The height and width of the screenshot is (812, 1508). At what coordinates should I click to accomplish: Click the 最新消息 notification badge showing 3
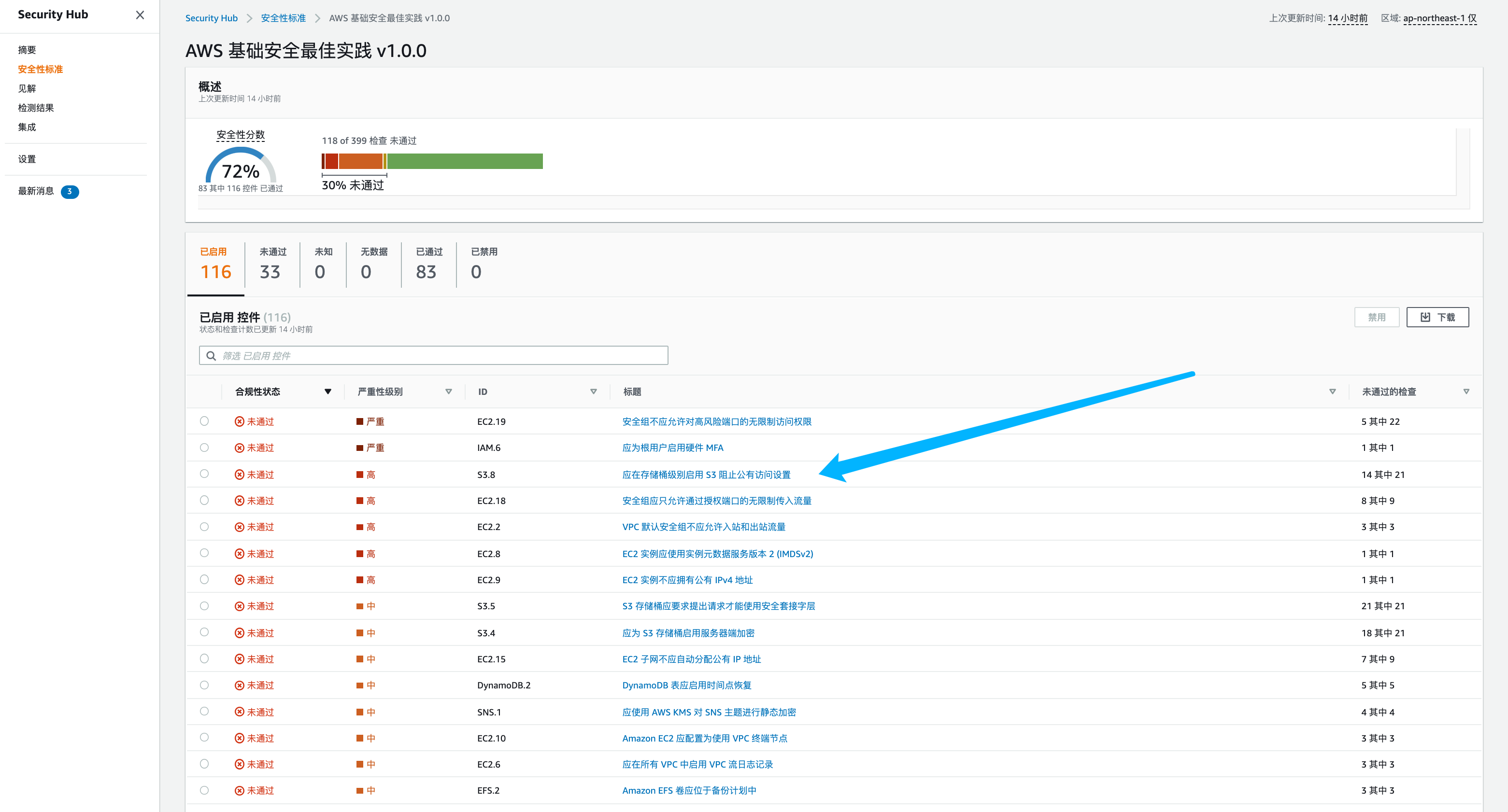tap(70, 191)
